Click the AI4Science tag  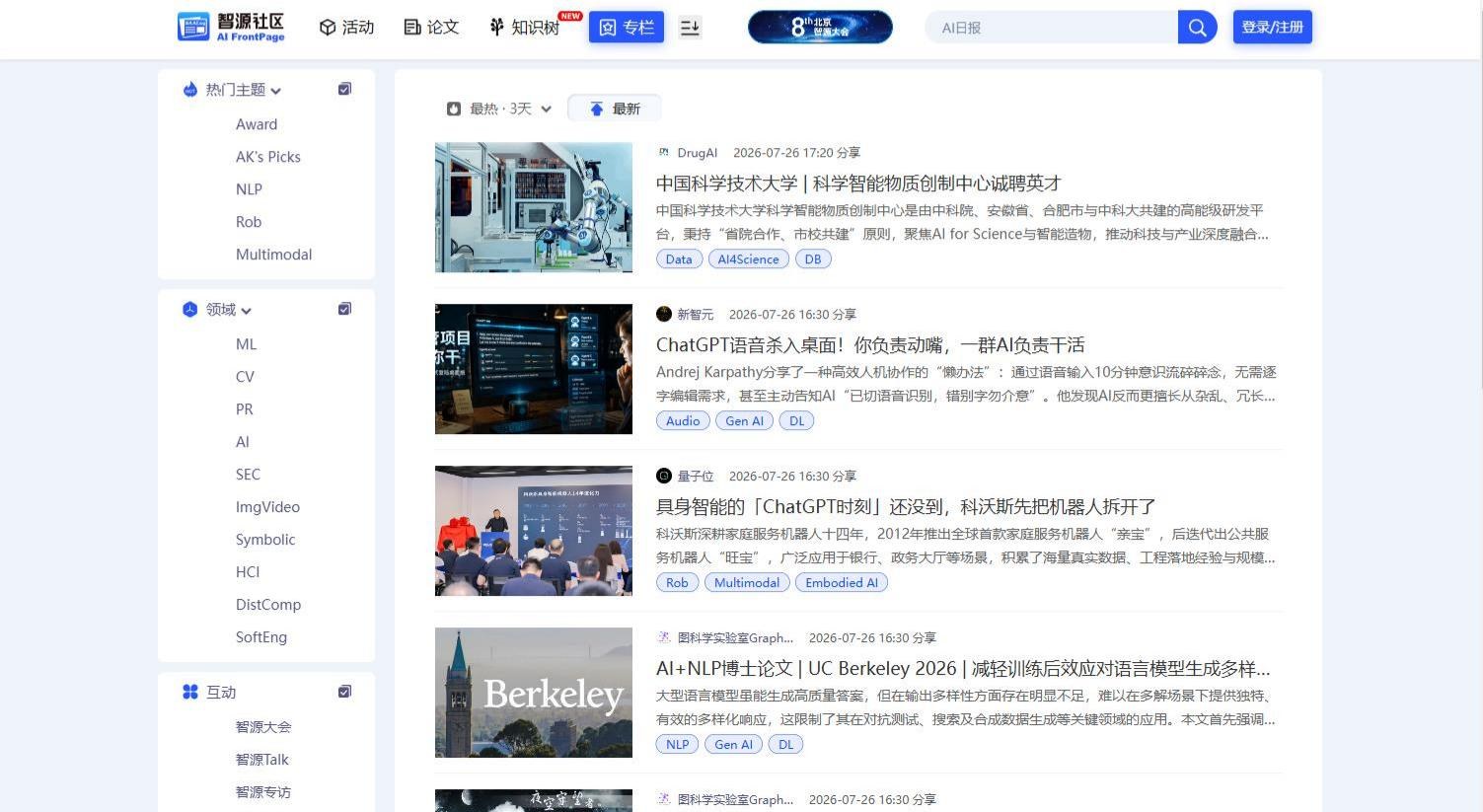(748, 259)
